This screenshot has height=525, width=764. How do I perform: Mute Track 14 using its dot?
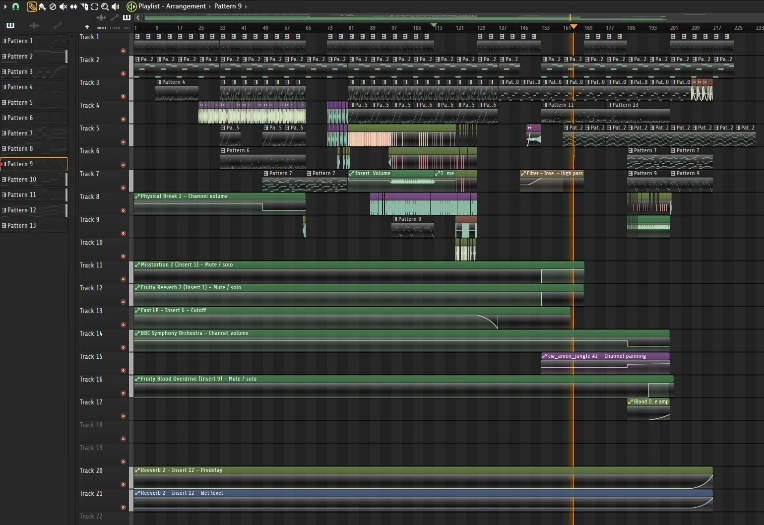pos(123,348)
